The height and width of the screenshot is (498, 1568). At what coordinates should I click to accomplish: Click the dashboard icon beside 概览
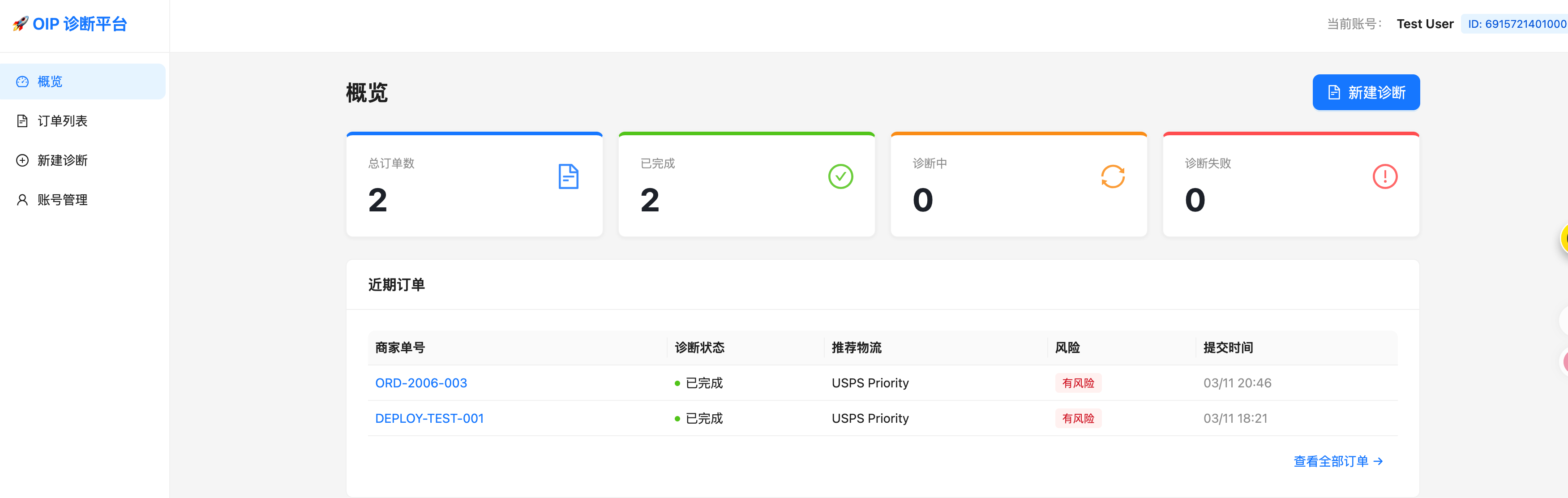pos(22,82)
